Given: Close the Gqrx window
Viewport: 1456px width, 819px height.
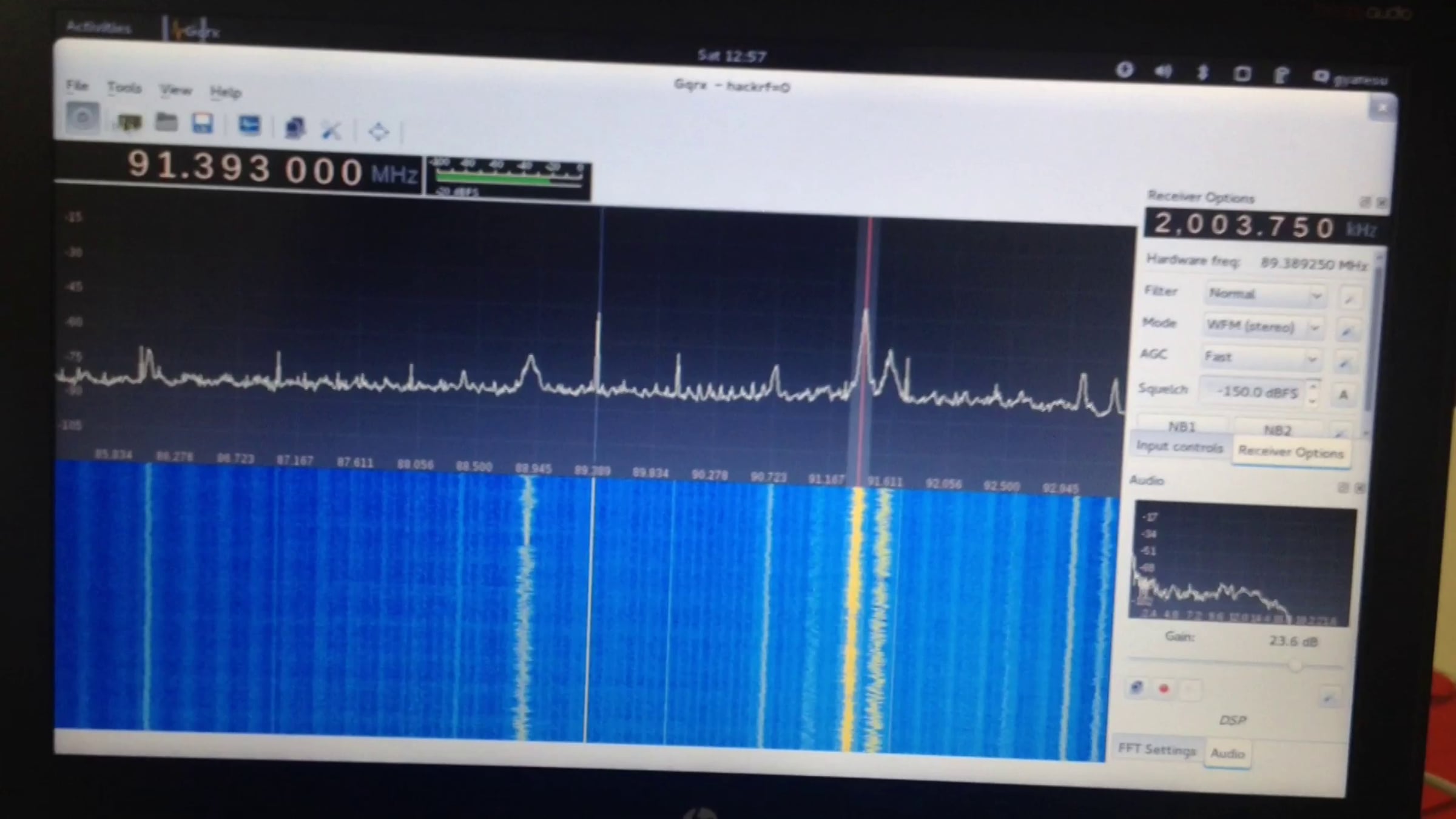Looking at the screenshot, I should (1383, 108).
